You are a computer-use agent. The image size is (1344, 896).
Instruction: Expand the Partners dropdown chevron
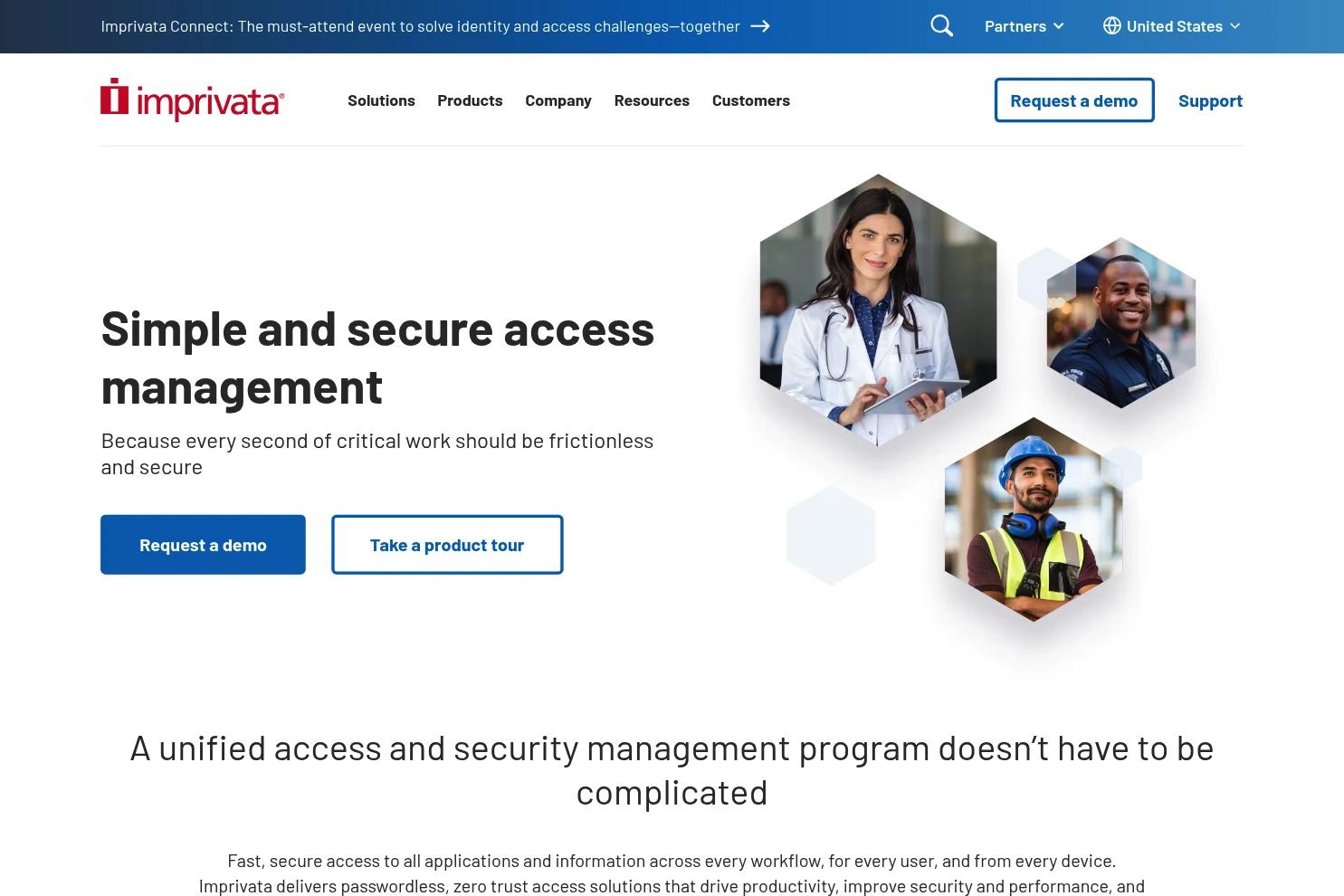1059,26
